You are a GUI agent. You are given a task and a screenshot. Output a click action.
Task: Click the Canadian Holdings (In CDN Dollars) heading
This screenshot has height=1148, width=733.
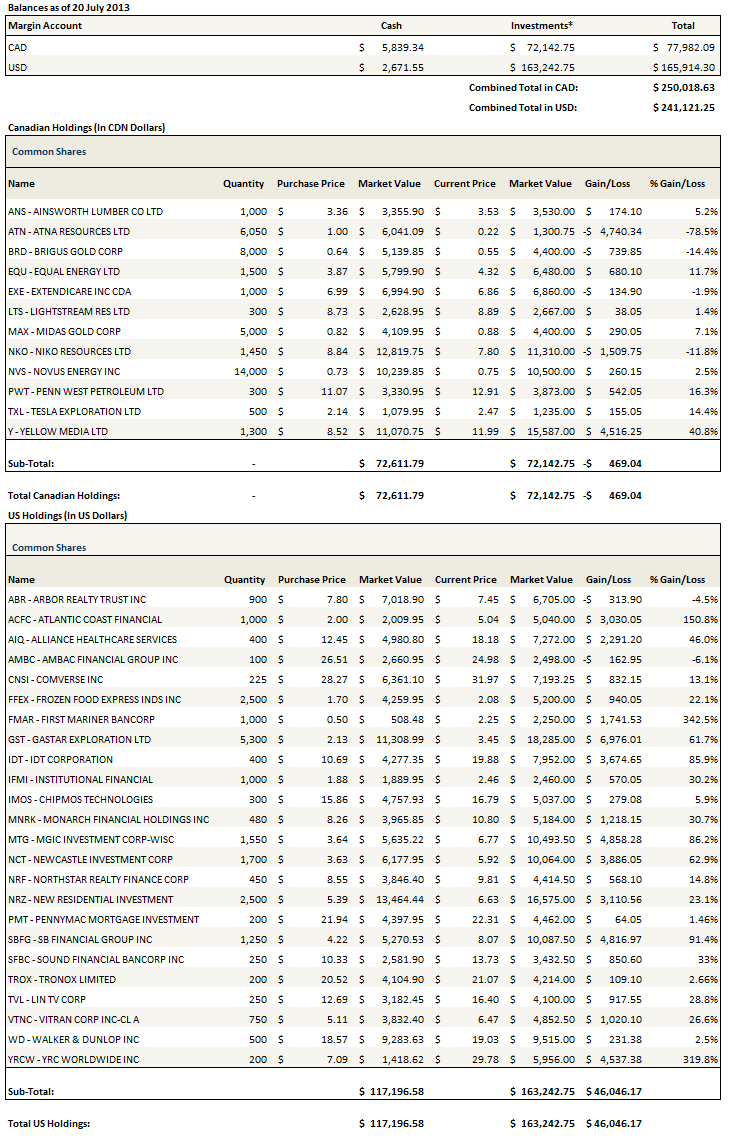click(86, 128)
